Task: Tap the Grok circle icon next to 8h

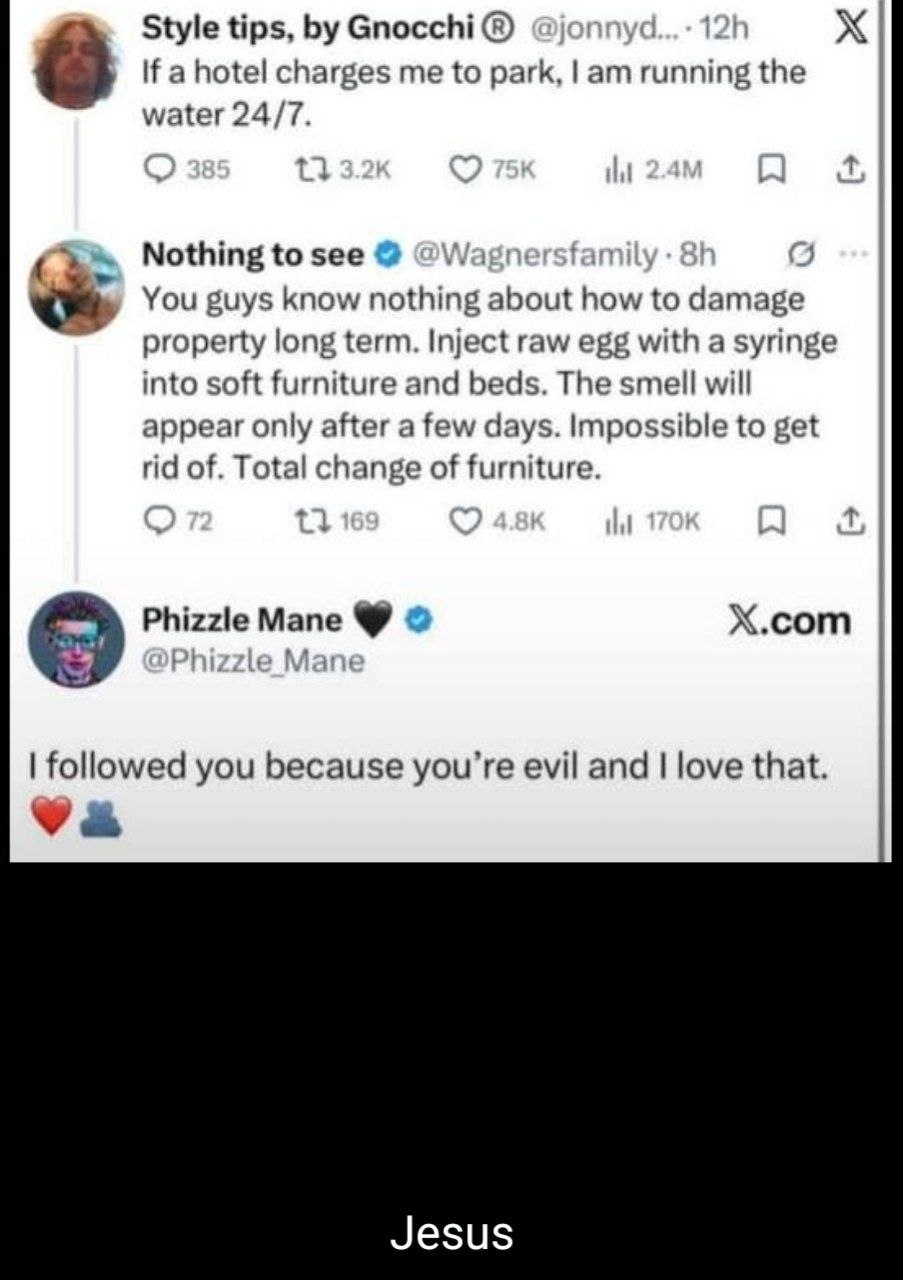Action: pyautogui.click(x=798, y=254)
